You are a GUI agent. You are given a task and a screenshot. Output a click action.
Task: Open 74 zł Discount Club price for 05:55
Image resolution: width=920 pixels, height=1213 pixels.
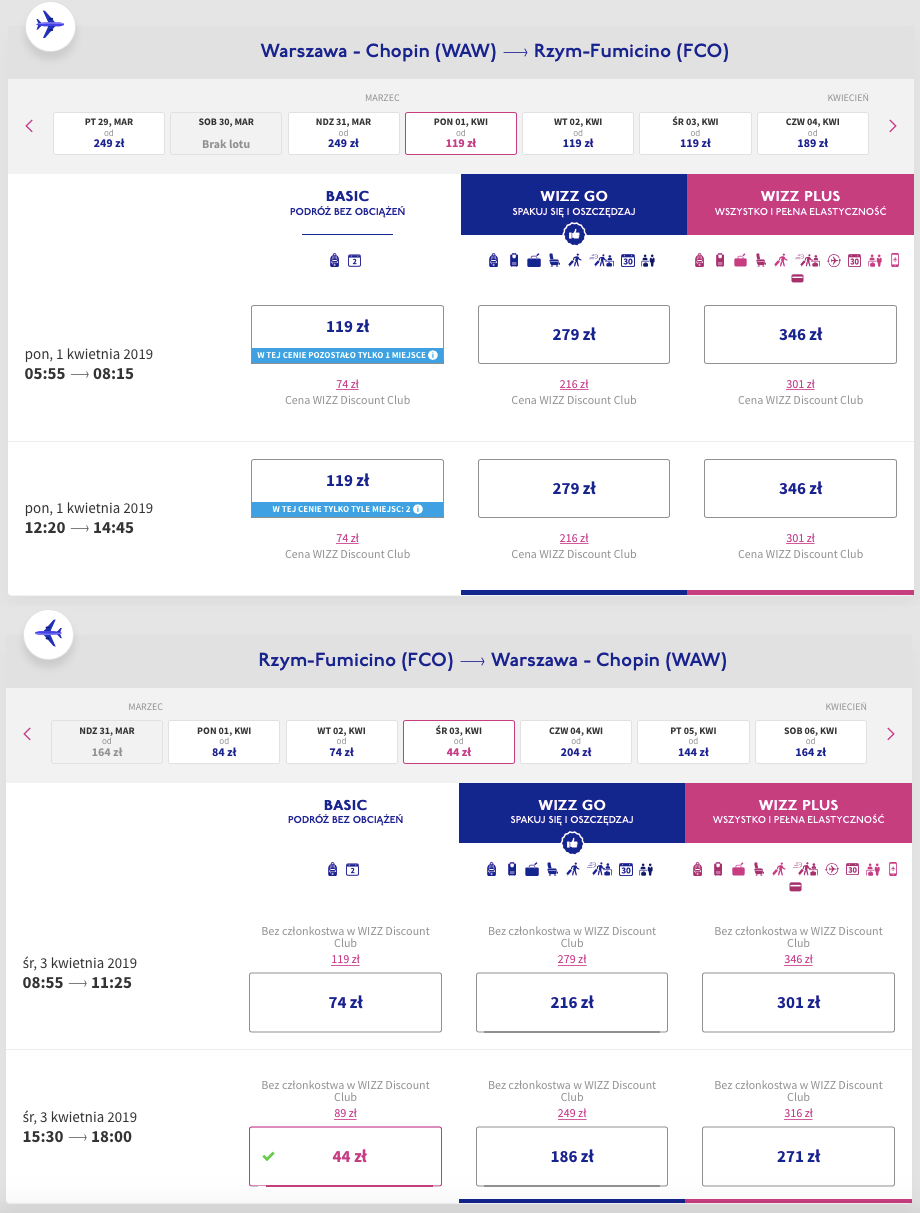347,384
